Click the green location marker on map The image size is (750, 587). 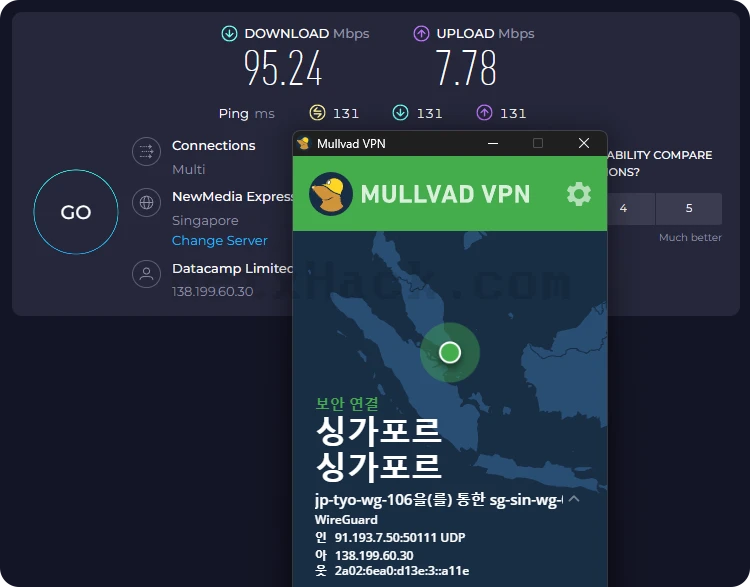tap(450, 353)
